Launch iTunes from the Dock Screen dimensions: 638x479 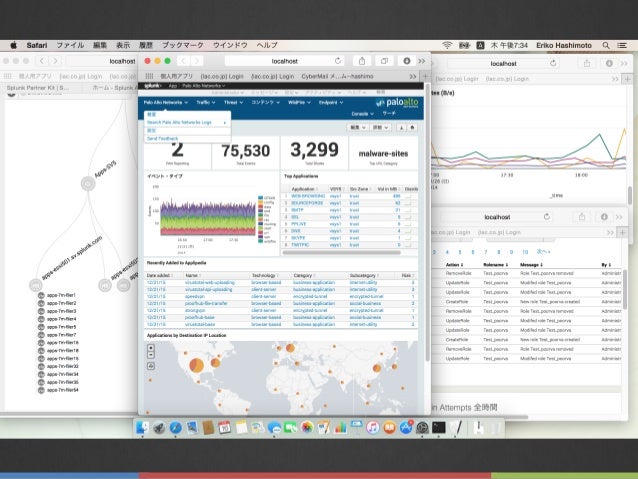point(373,427)
